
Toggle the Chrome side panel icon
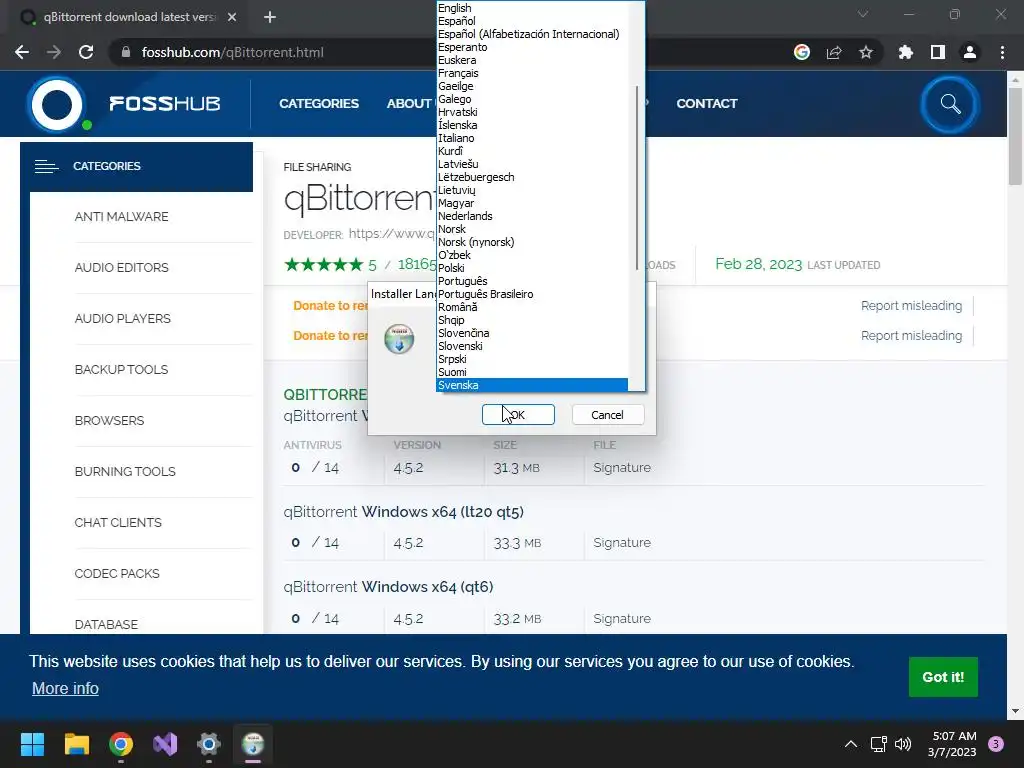click(x=938, y=52)
